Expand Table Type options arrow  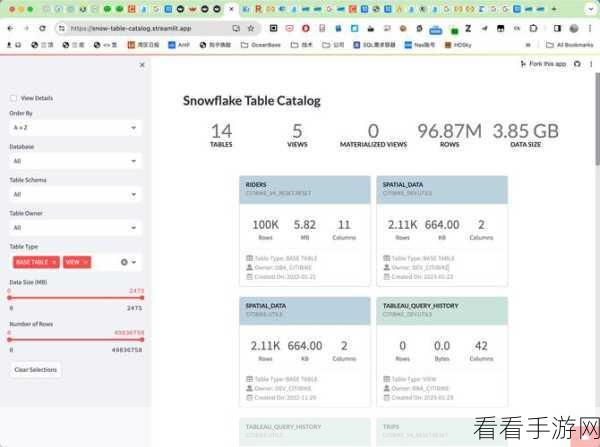click(134, 262)
